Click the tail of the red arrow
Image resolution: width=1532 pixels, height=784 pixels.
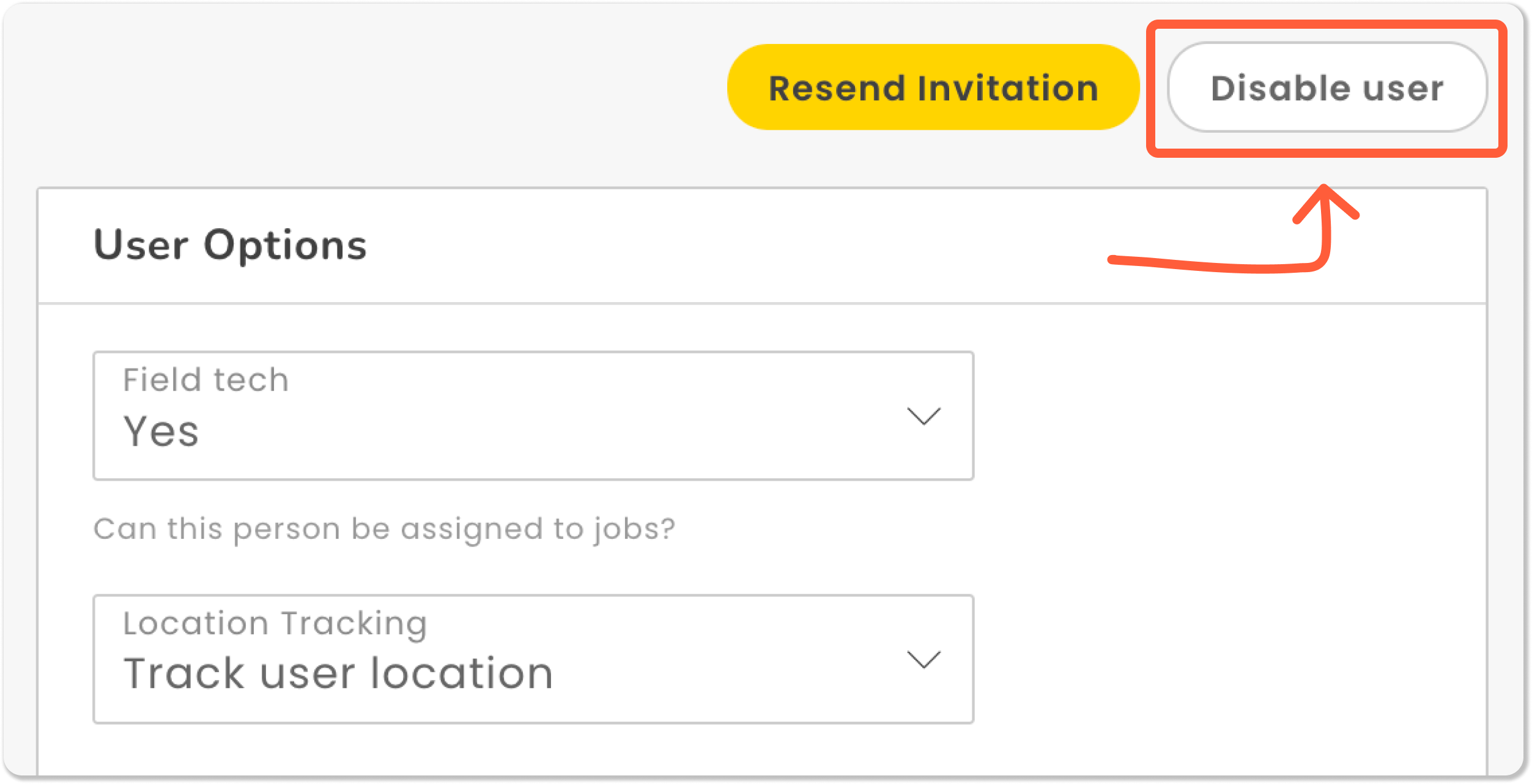[1119, 260]
